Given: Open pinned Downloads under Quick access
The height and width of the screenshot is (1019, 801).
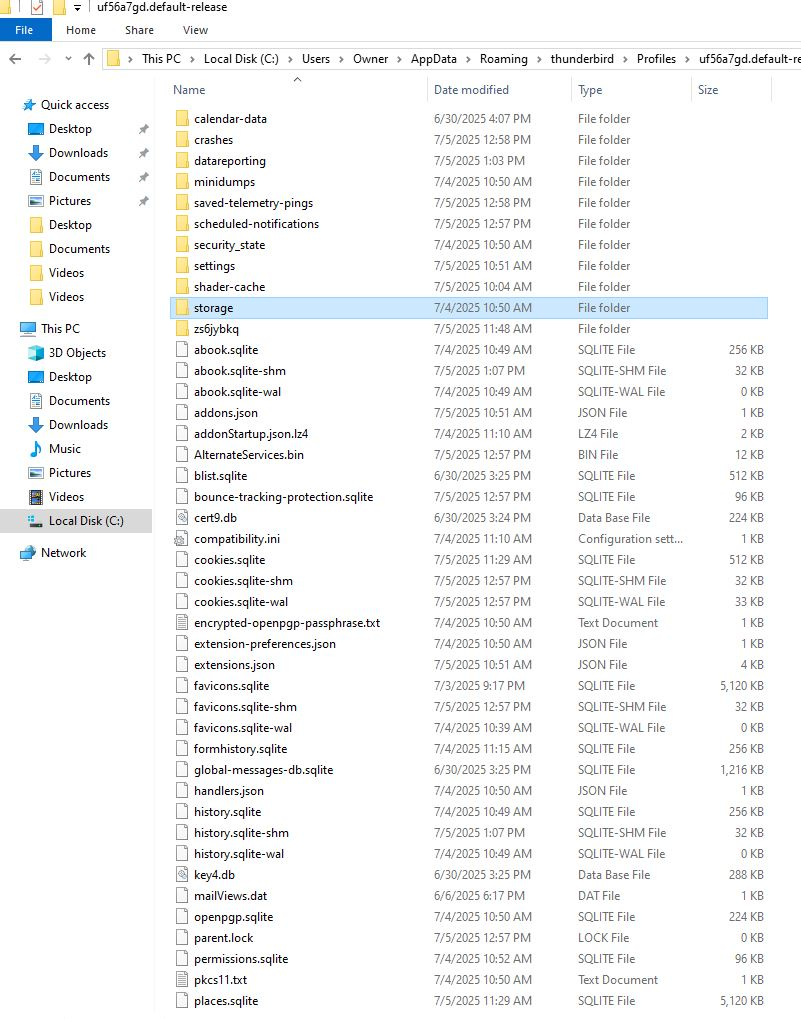Looking at the screenshot, I should (x=78, y=153).
